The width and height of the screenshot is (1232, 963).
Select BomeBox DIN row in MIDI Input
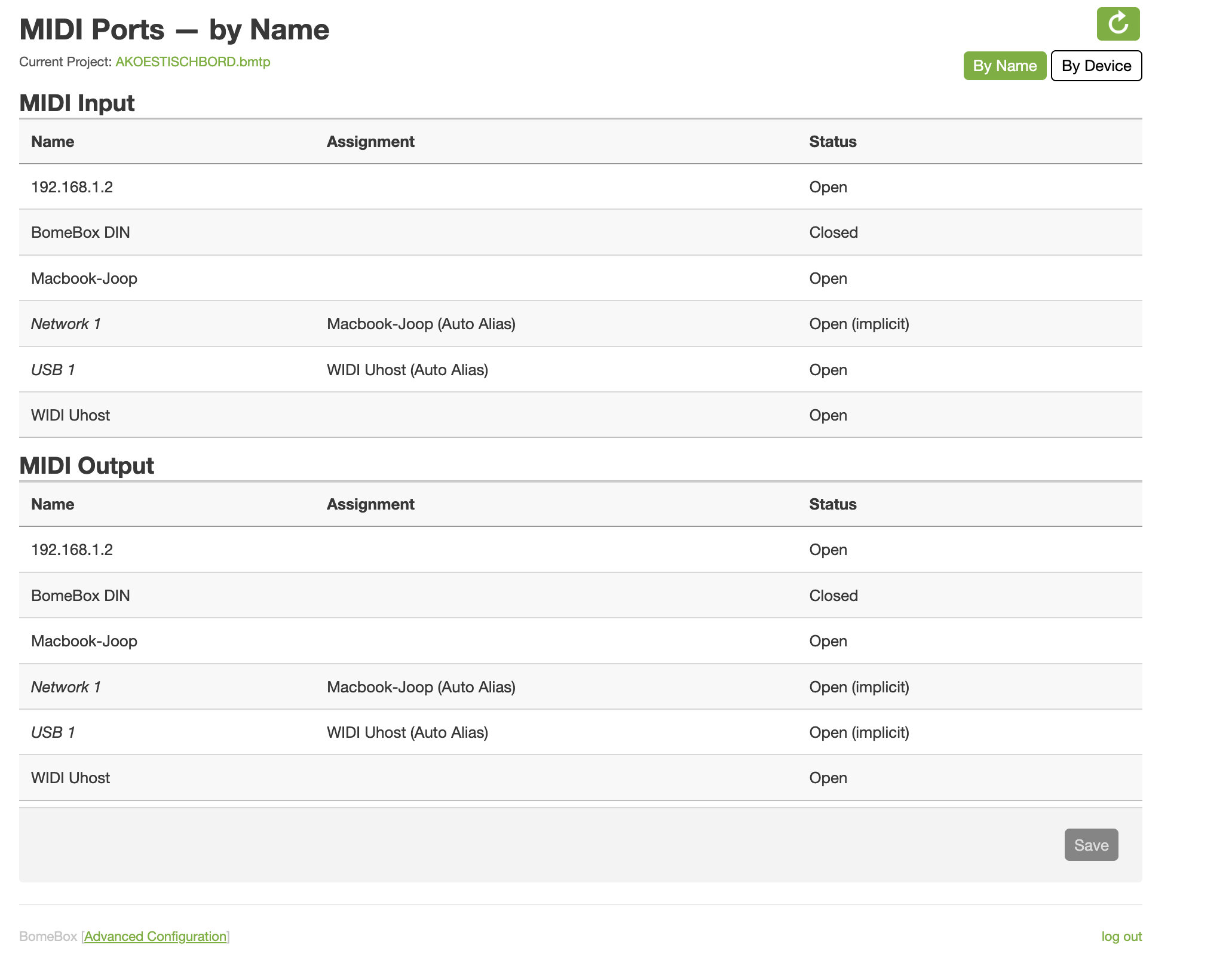tap(81, 232)
